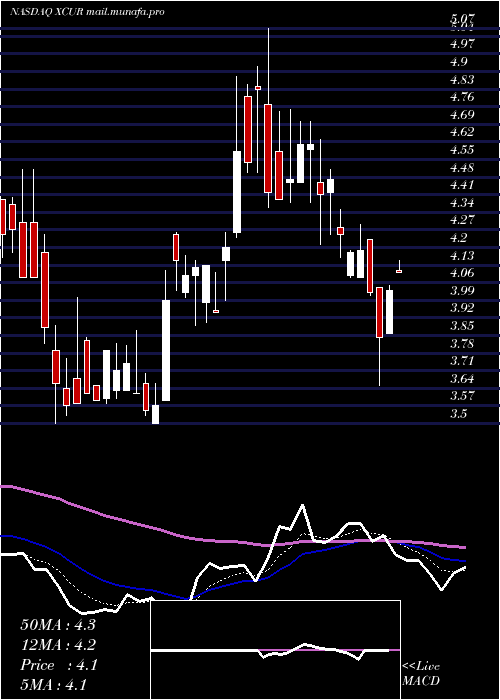Select the 3.78 price axis label
Viewport: 500px width, 700px height.
tap(464, 343)
